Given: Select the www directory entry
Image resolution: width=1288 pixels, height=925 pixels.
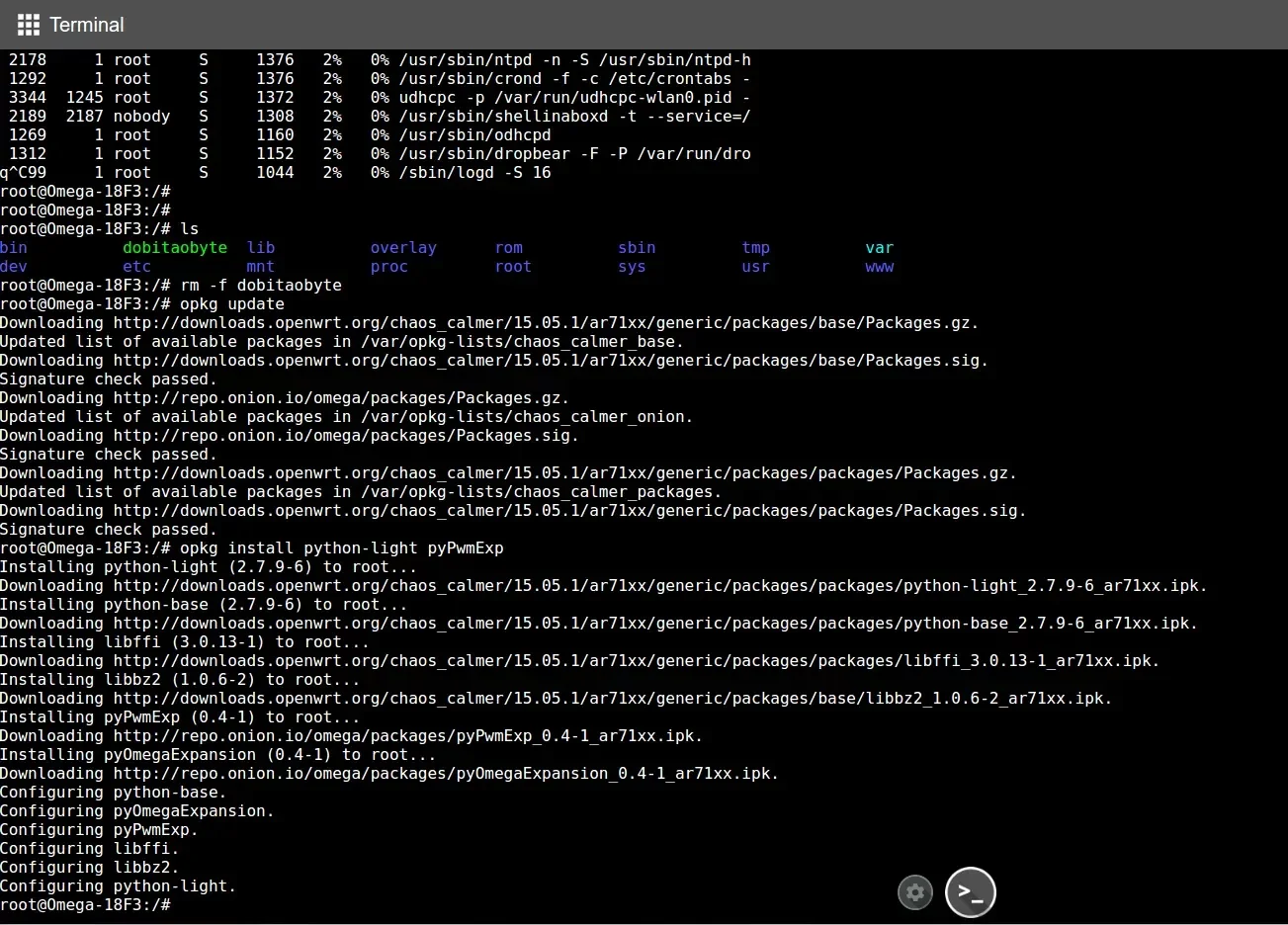Looking at the screenshot, I should [x=879, y=266].
